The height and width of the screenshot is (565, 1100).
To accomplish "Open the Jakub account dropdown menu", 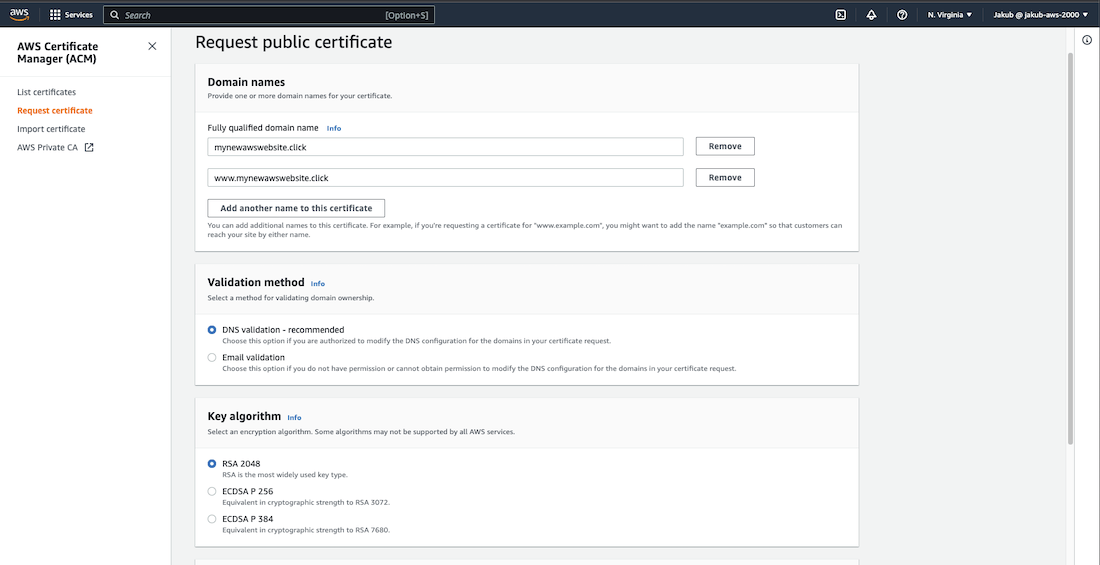I will coord(1040,15).
